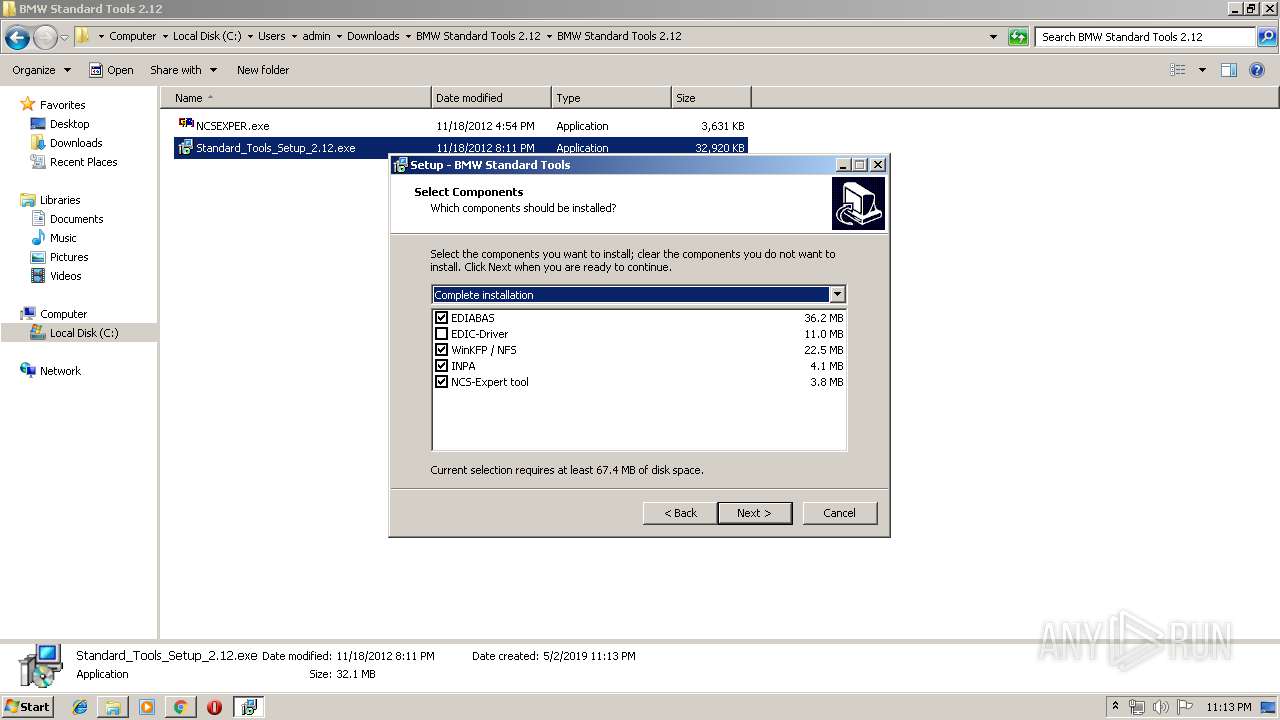Viewport: 1280px width, 720px height.
Task: Open recent locations dropdown arrow
Action: [x=65, y=38]
